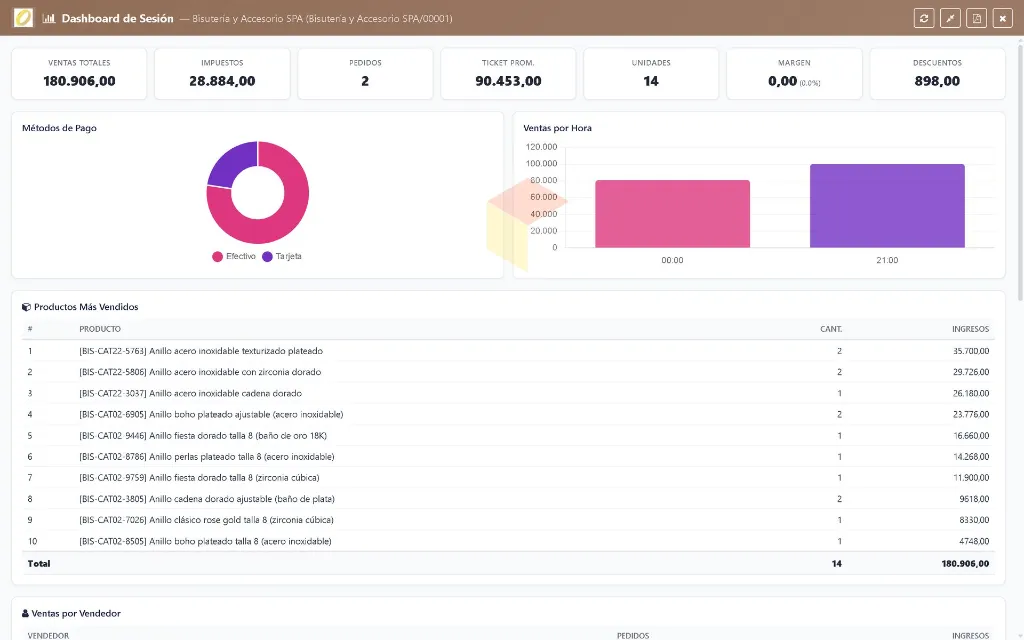Open the Pedidos card
This screenshot has height=640, width=1024.
(365, 74)
